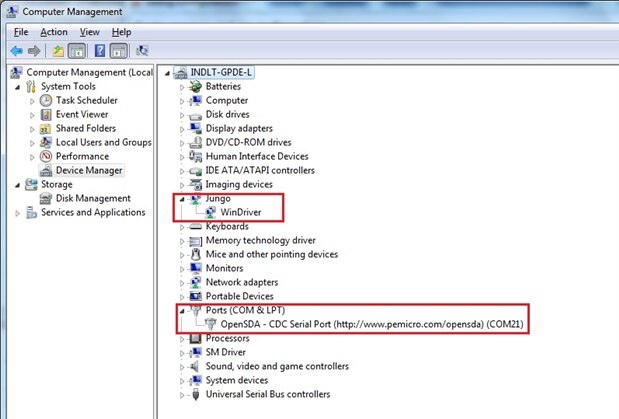Select the INDLT-GPDE-L computer name

(221, 73)
